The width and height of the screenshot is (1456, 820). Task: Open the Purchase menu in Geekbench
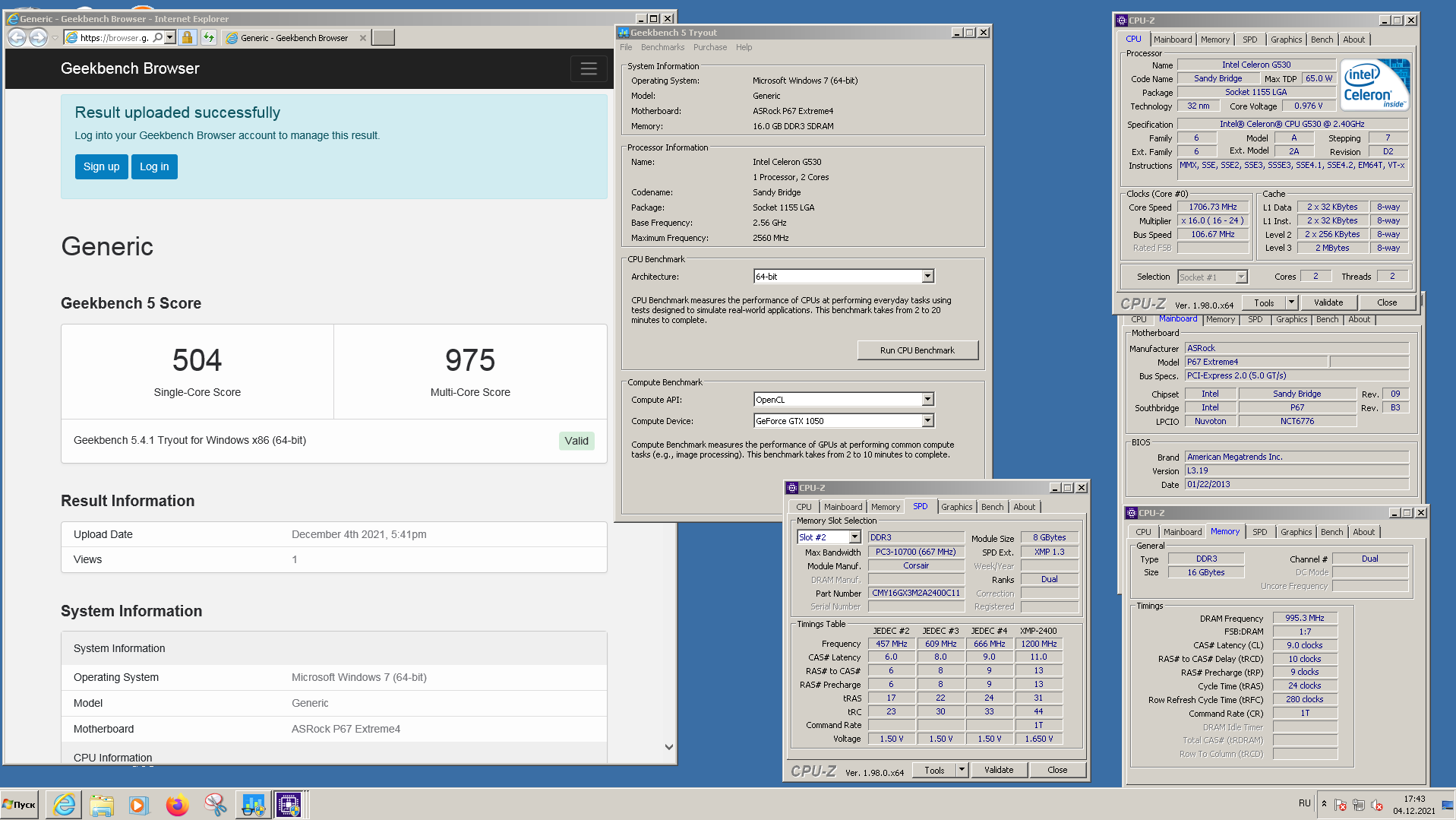[x=709, y=47]
